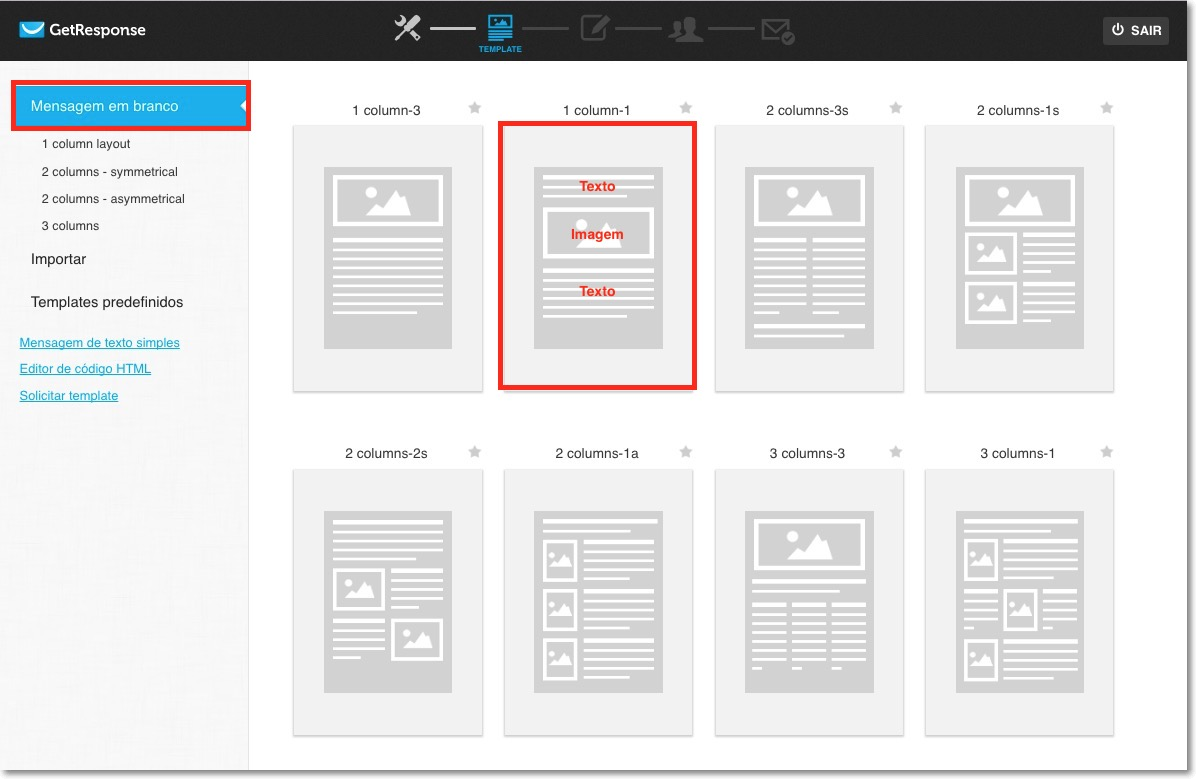Image resolution: width=1196 pixels, height=779 pixels.
Task: Favorite the 2 columns-2s template star
Action: [474, 452]
